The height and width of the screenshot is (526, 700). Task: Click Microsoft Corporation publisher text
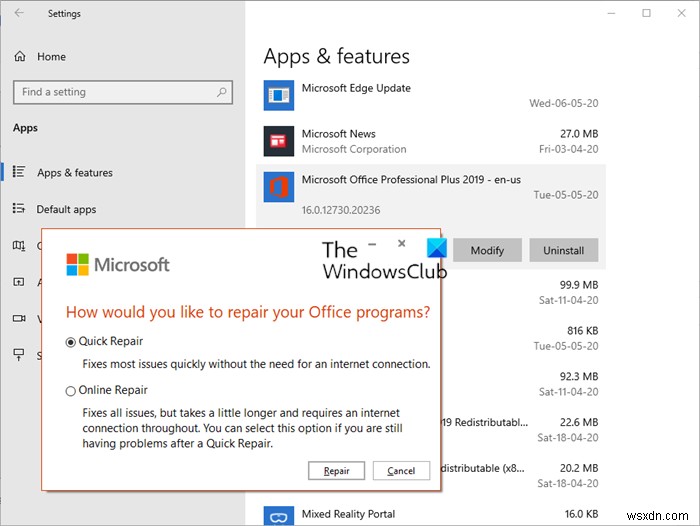point(354,149)
